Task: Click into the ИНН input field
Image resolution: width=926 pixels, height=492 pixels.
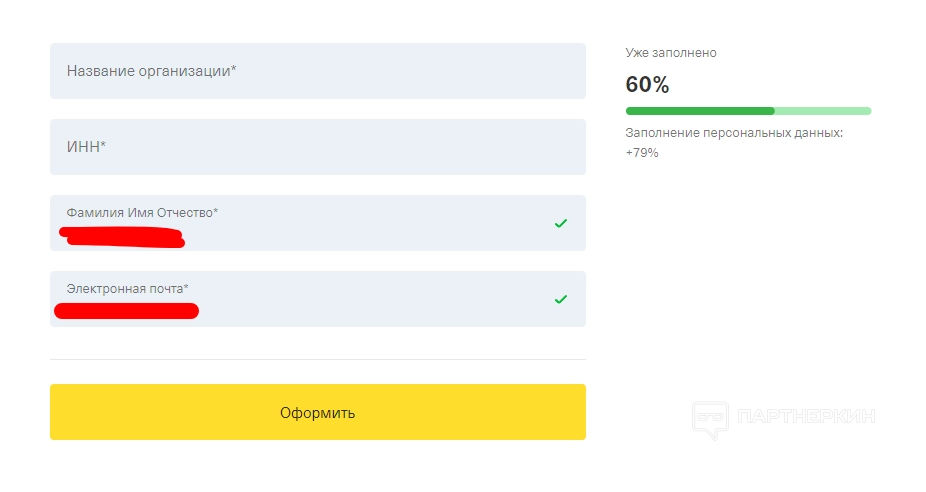Action: coord(317,147)
